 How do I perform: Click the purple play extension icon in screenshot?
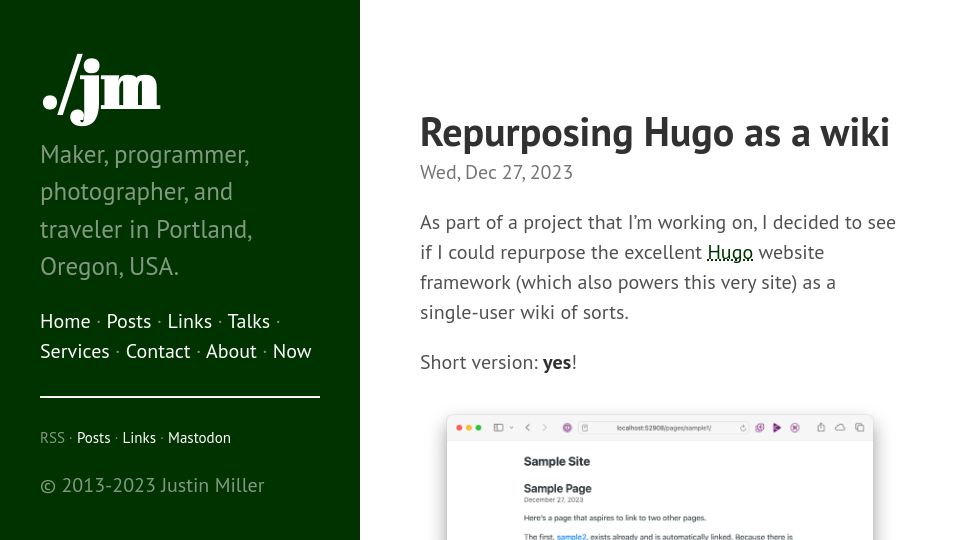[x=777, y=427]
